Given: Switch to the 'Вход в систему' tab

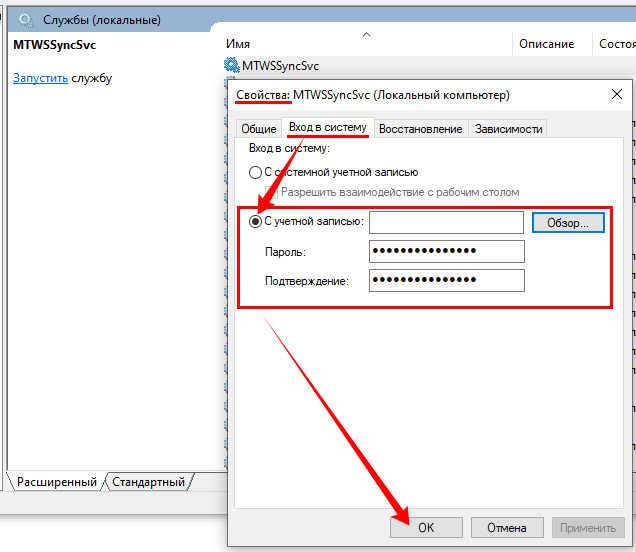Looking at the screenshot, I should (x=327, y=128).
